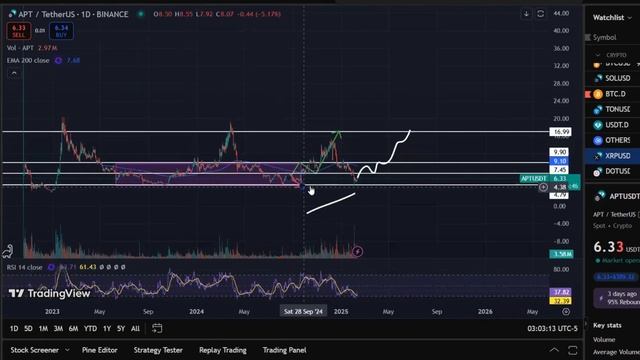The image size is (640, 360).
Task: Click the APTUSDT 6.33 price label
Action: pos(549,179)
